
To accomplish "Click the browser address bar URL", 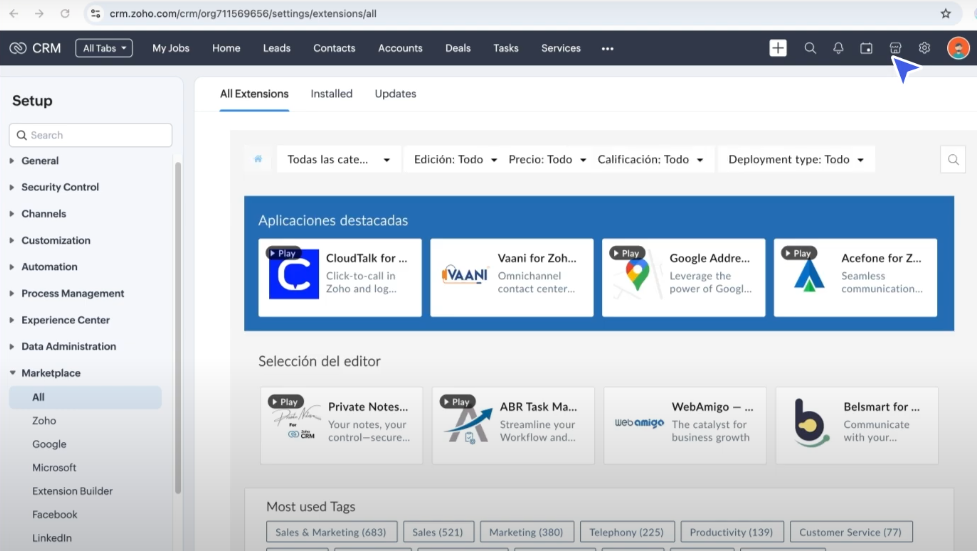I will (243, 13).
